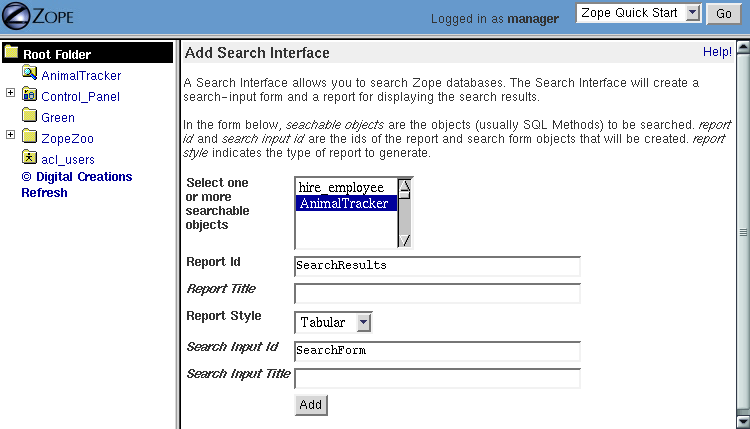
Task: Open the Zope Quick Start dropdown
Action: [x=694, y=12]
